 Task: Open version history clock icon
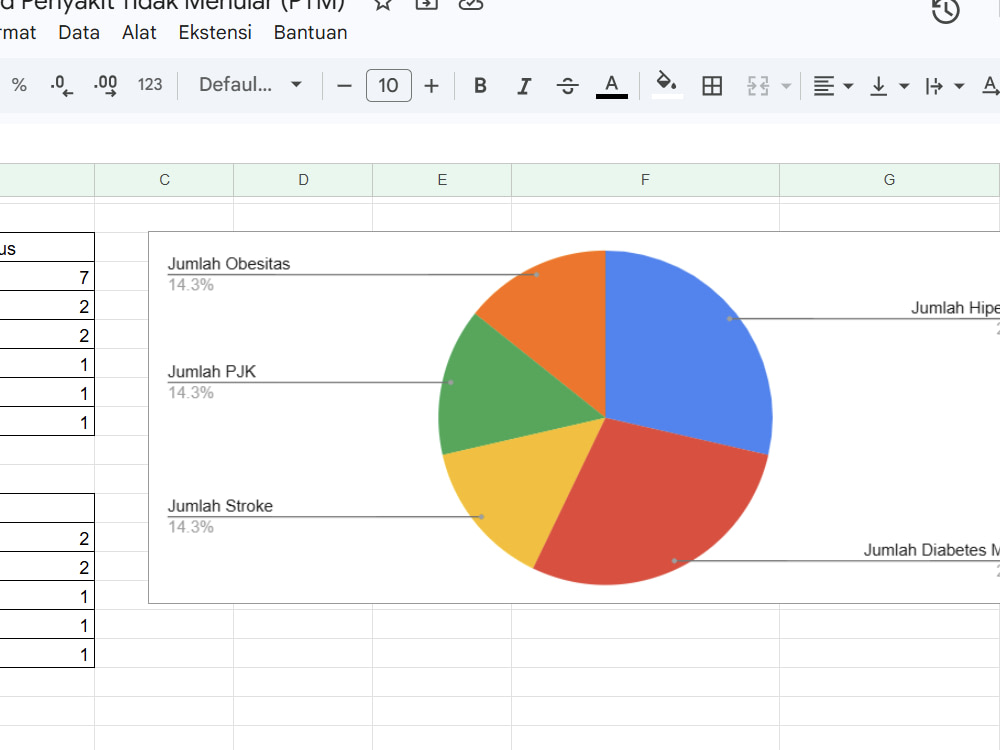945,10
